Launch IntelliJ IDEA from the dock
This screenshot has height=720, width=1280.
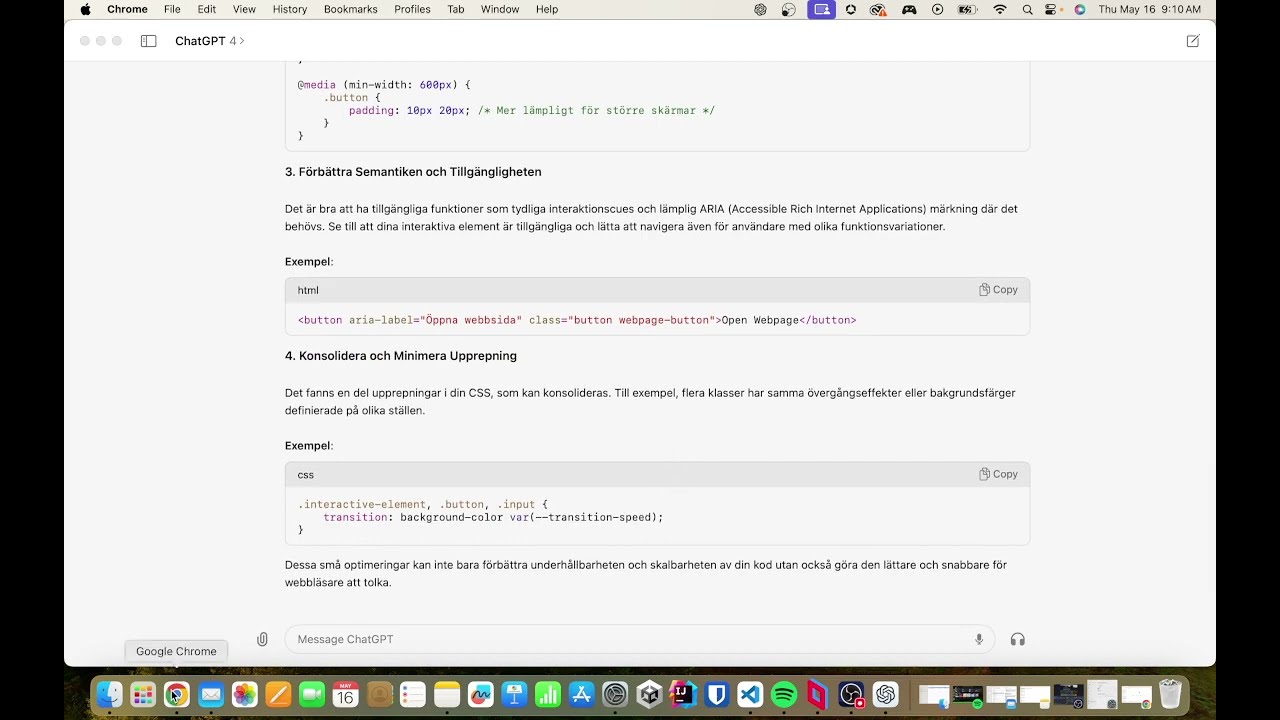pyautogui.click(x=683, y=694)
